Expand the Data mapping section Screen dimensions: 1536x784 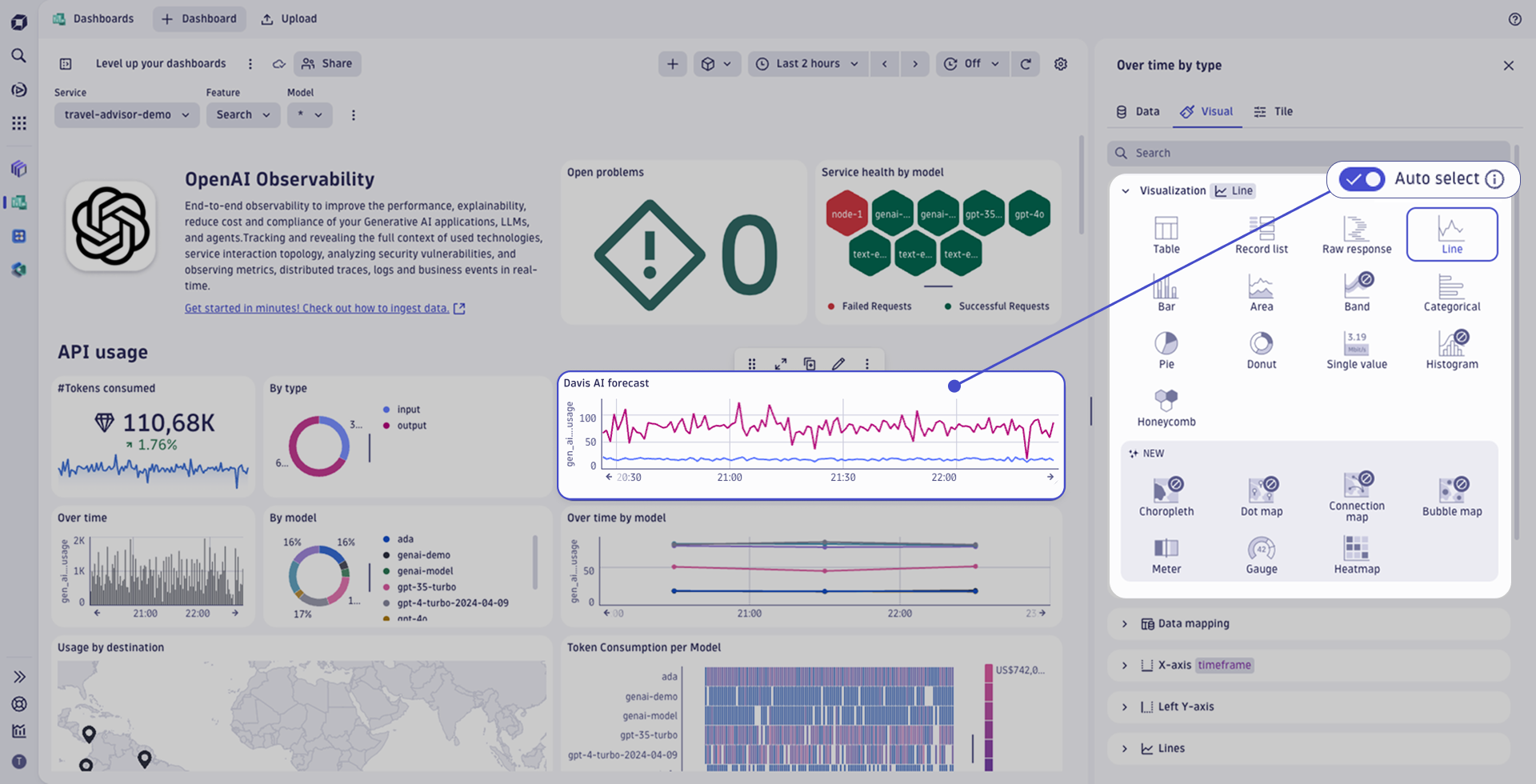(1192, 623)
